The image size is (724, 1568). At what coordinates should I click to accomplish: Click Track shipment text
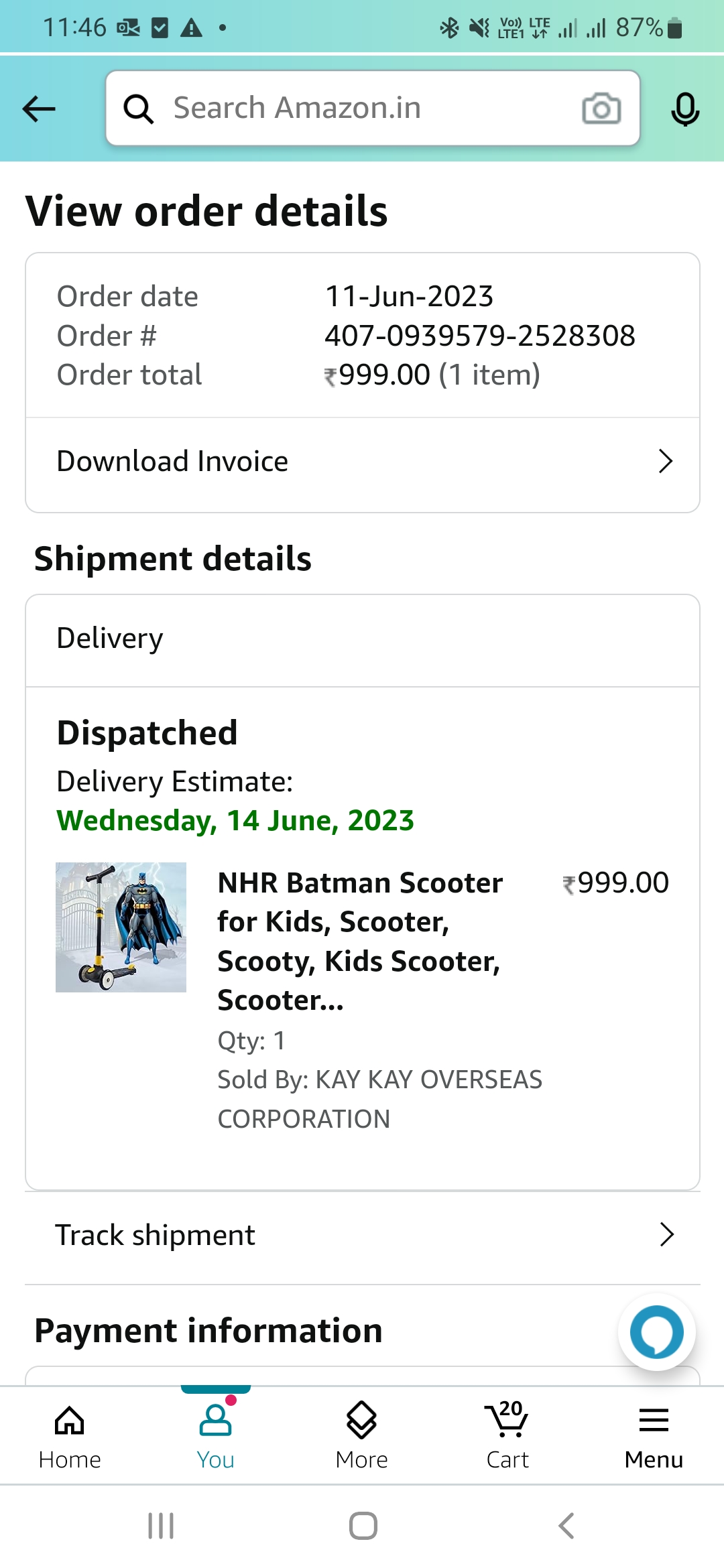pos(156,1234)
